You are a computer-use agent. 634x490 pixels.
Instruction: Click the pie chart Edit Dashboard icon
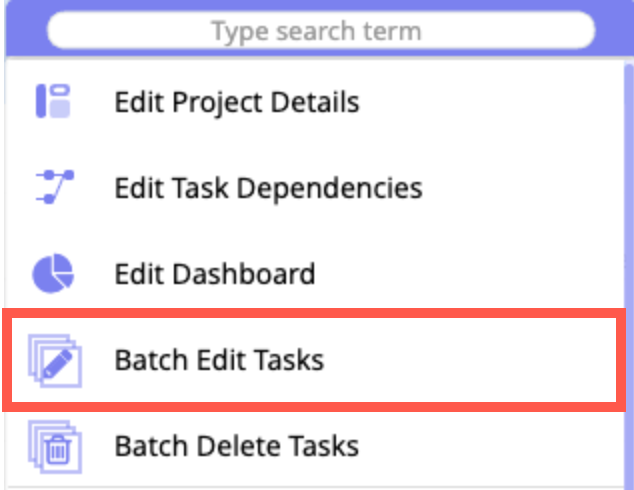53,273
